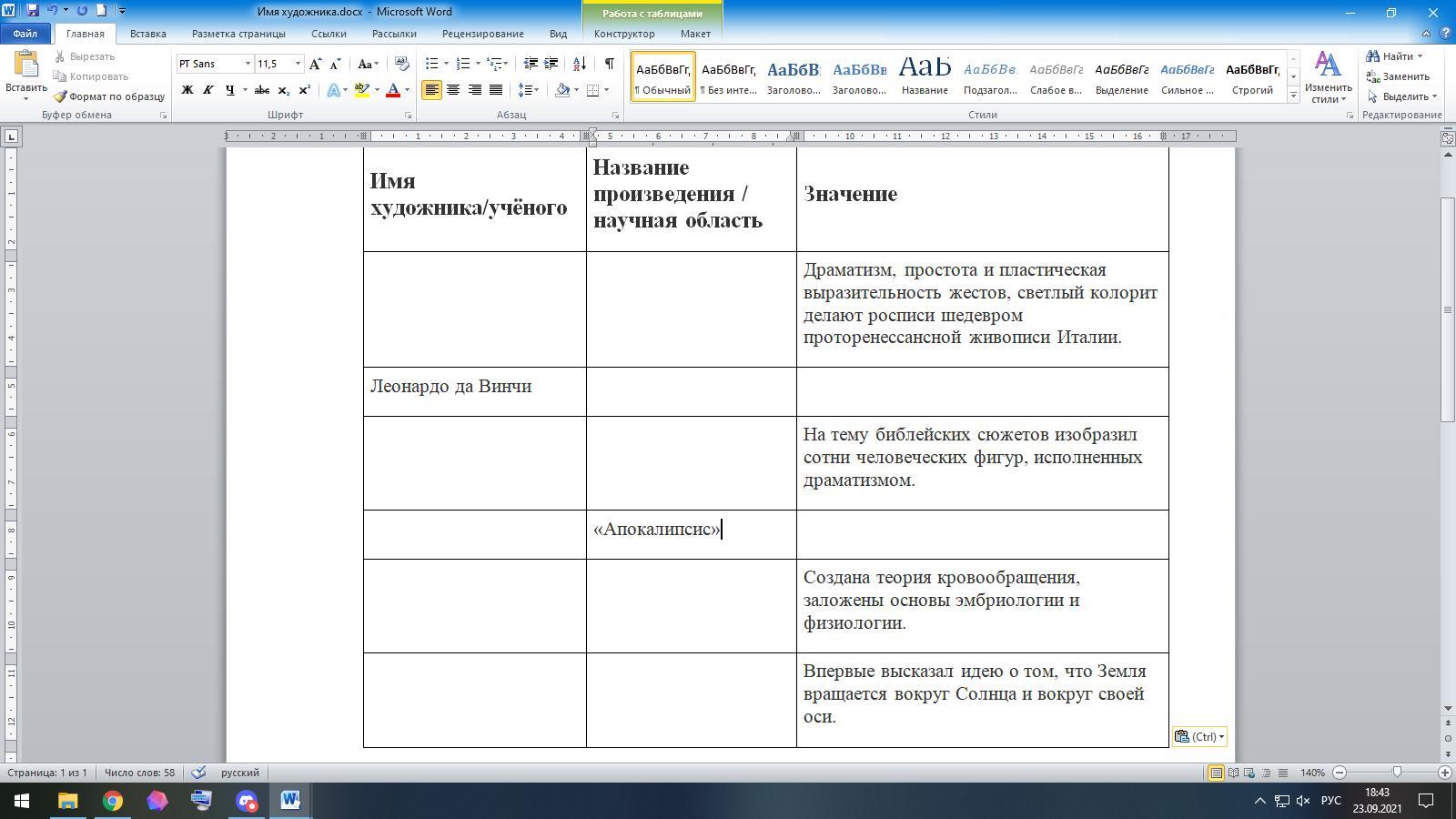Toggle bold formatting (Ж)
Viewport: 1456px width, 819px height.
pos(187,90)
